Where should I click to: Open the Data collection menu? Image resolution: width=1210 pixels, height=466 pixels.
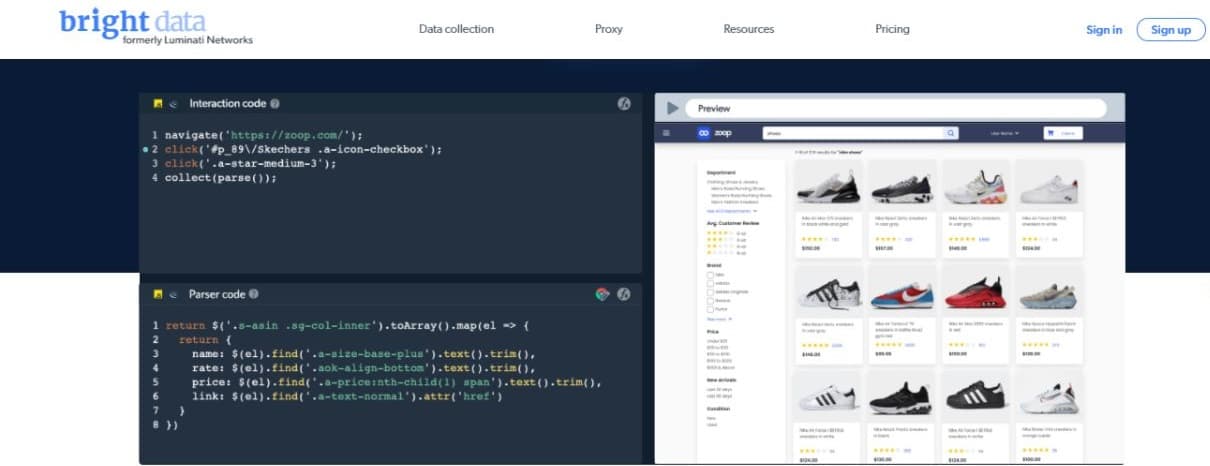pyautogui.click(x=456, y=29)
